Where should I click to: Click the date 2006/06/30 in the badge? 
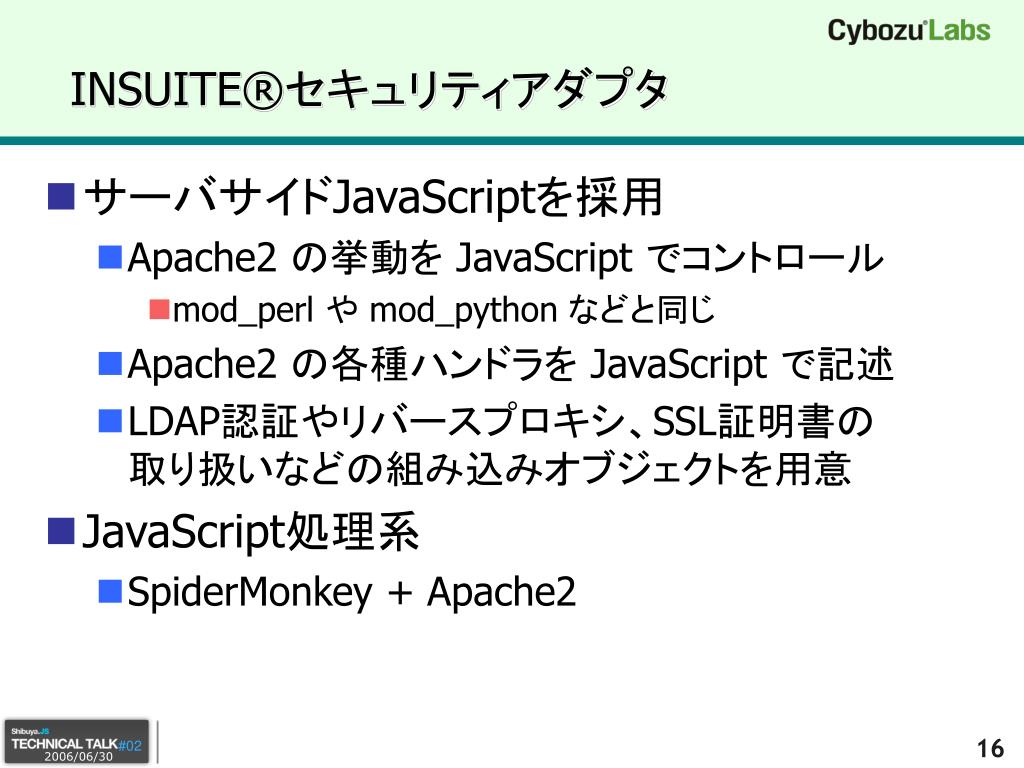coord(78,757)
